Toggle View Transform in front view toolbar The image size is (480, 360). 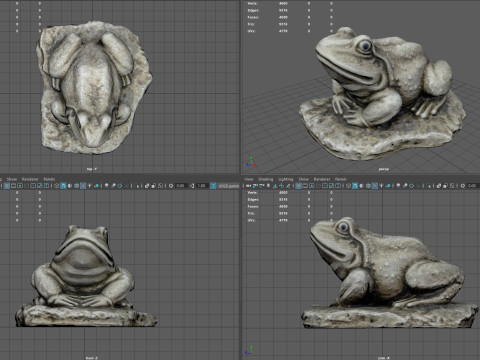pyautogui.click(x=213, y=186)
